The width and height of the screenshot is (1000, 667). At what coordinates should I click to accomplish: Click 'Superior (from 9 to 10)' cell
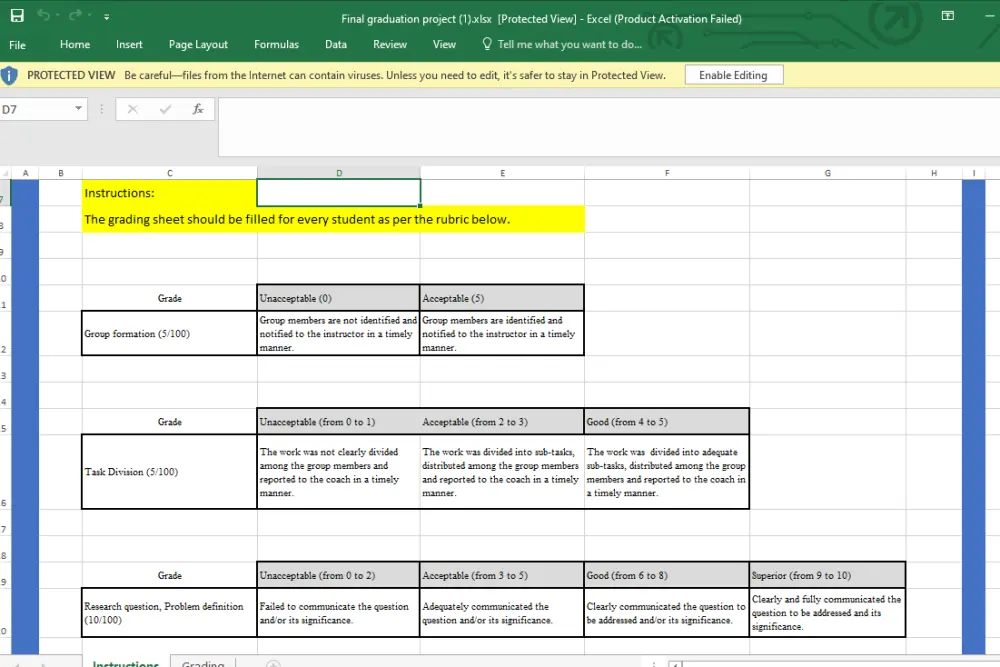point(828,575)
